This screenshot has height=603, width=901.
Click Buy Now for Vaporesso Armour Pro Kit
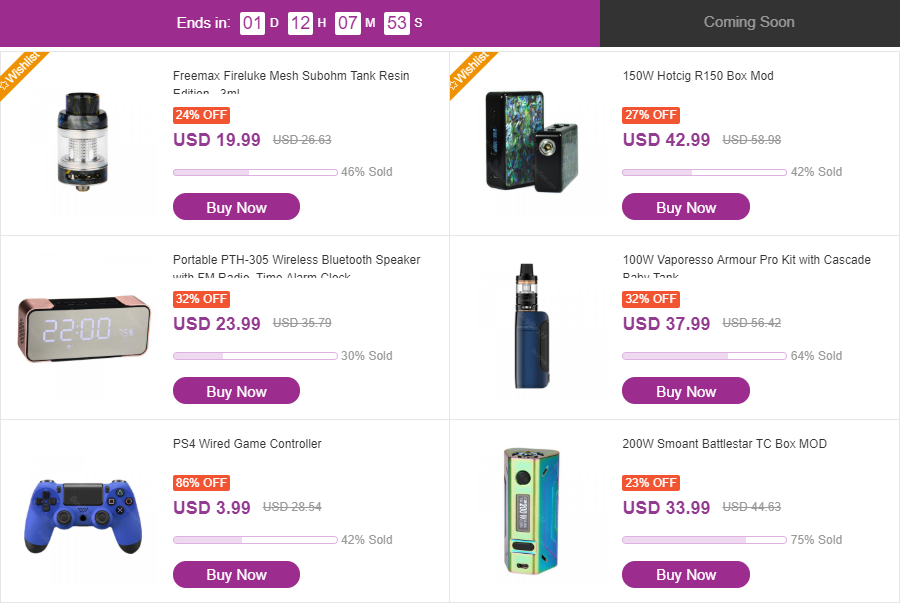pos(686,391)
